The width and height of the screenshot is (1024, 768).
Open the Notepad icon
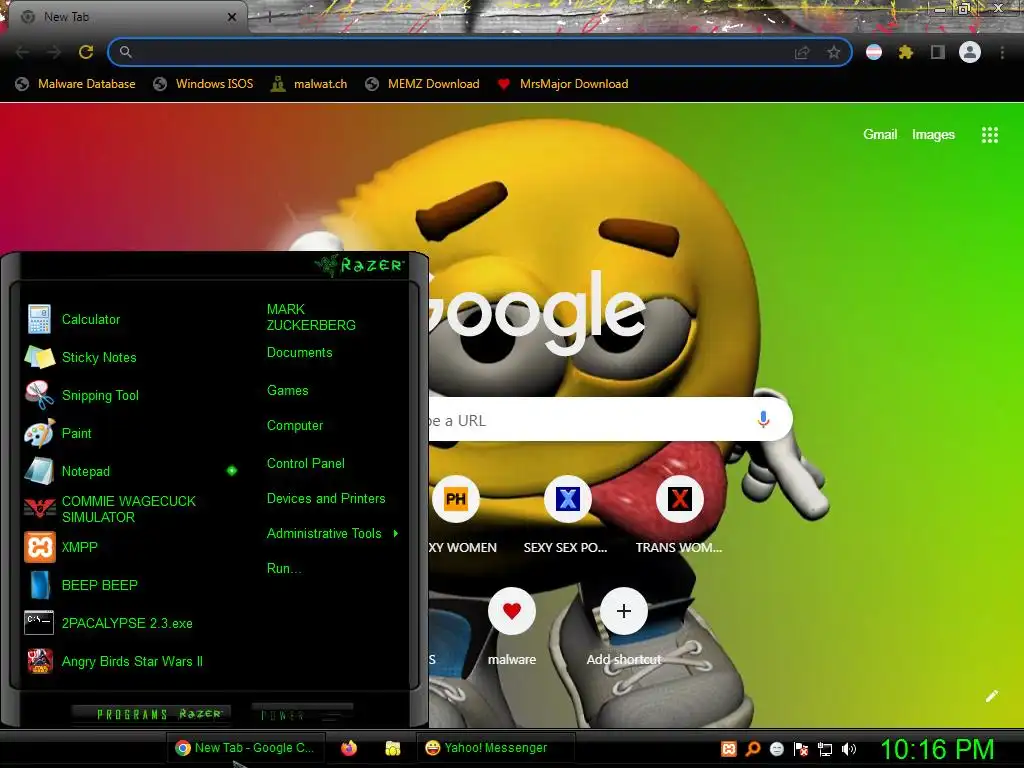tap(39, 471)
